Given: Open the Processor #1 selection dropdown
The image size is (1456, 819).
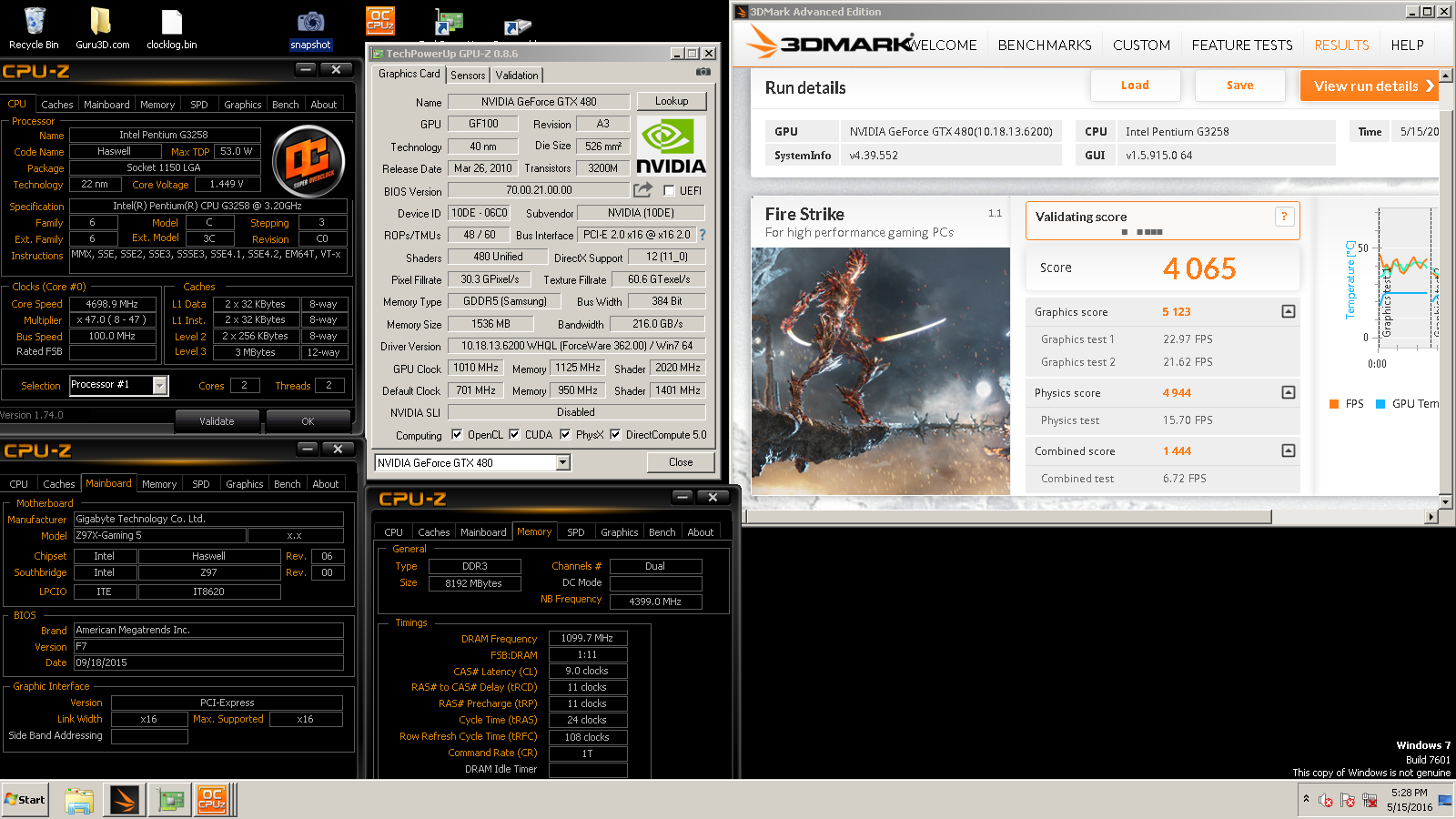Looking at the screenshot, I should tap(160, 386).
